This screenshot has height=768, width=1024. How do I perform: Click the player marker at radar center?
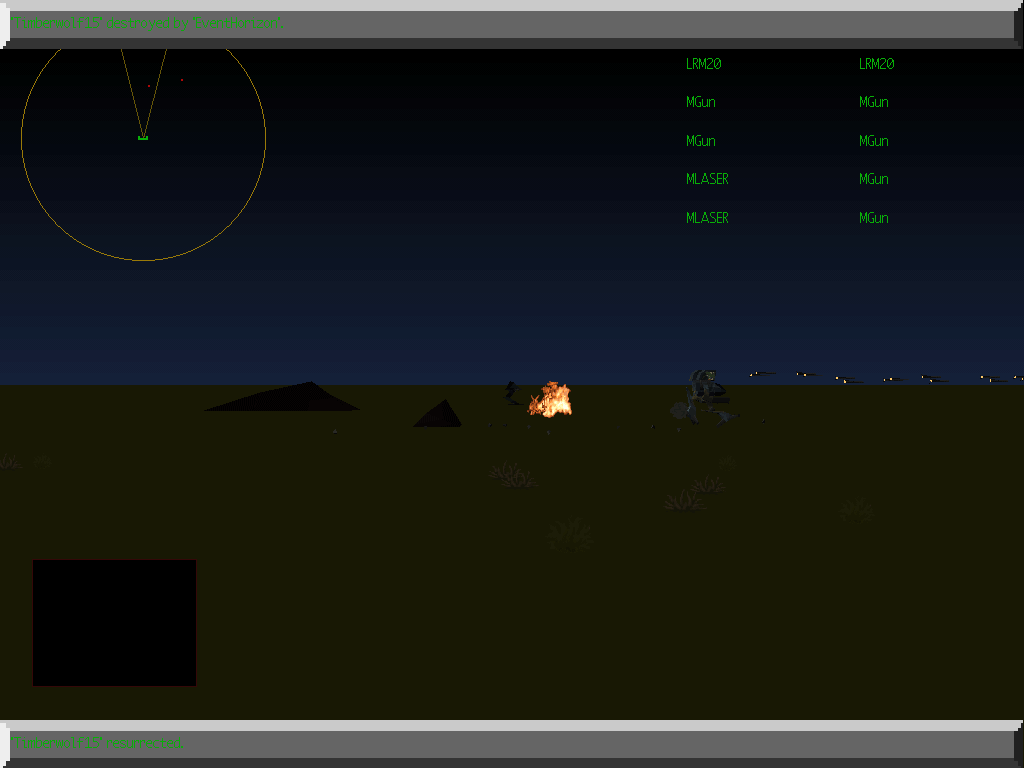click(x=142, y=135)
